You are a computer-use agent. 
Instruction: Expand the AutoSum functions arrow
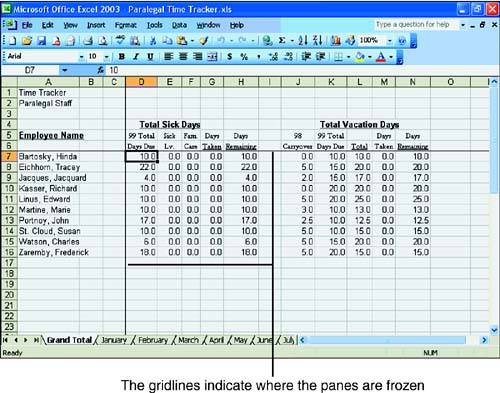click(x=292, y=41)
